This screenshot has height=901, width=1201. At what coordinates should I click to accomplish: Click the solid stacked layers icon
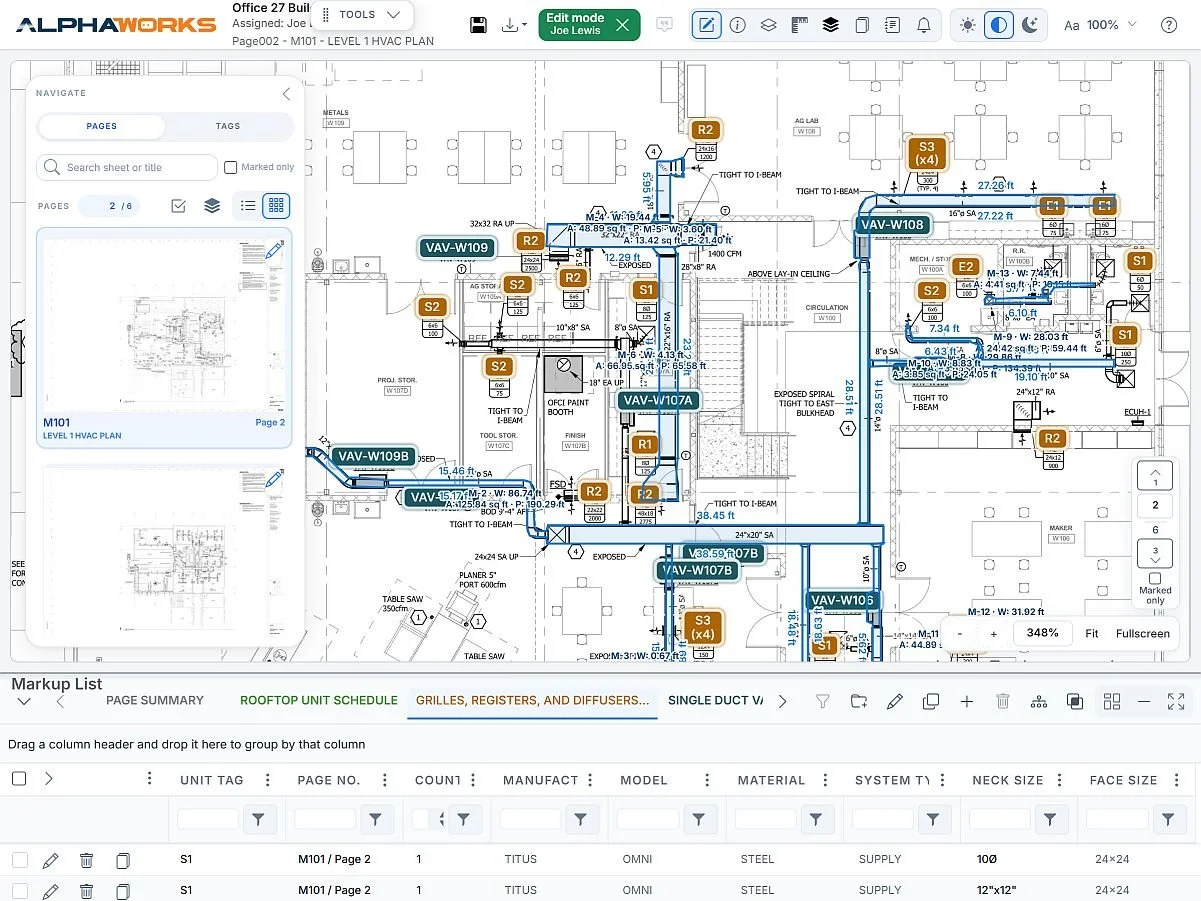tap(830, 25)
